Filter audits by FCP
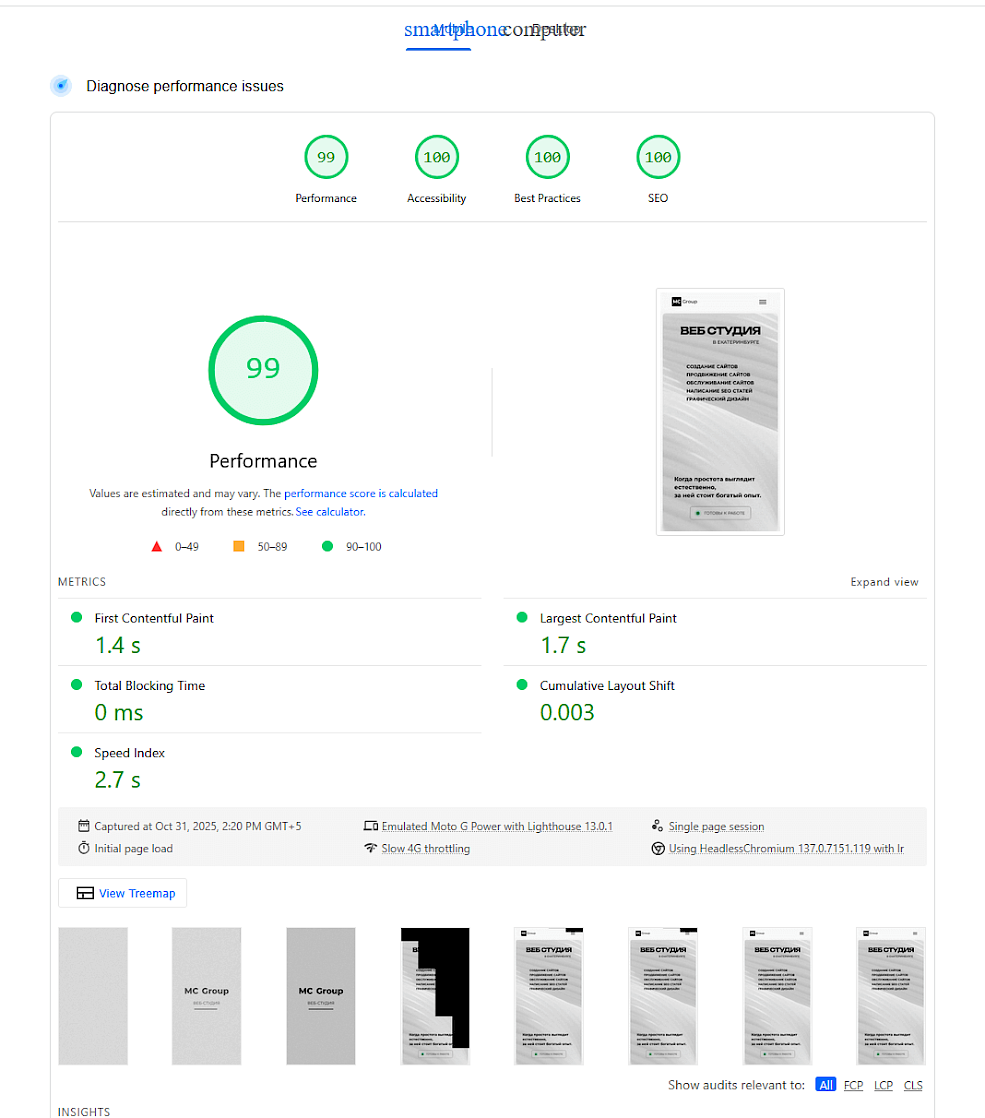 pos(853,1085)
